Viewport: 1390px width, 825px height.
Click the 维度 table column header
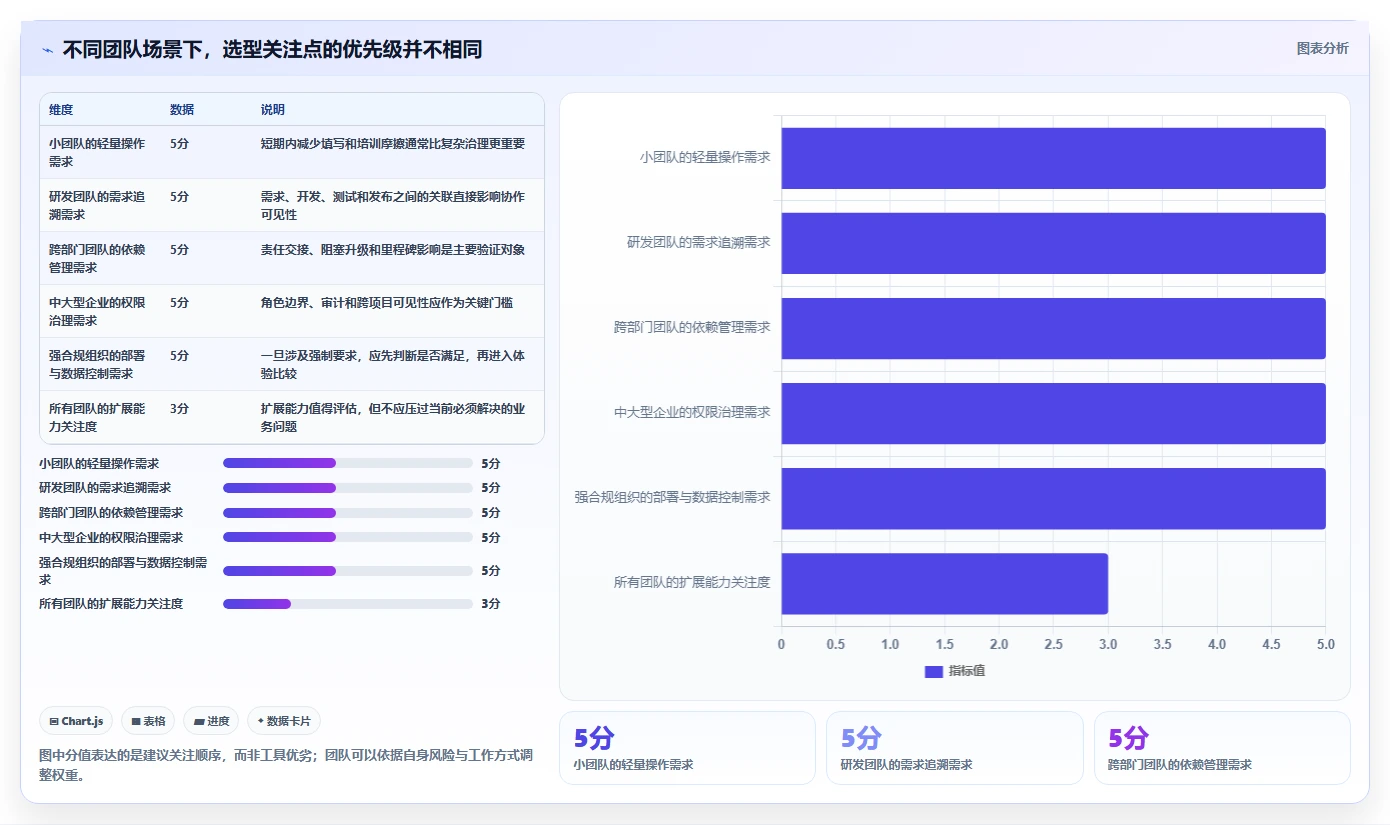[61, 109]
